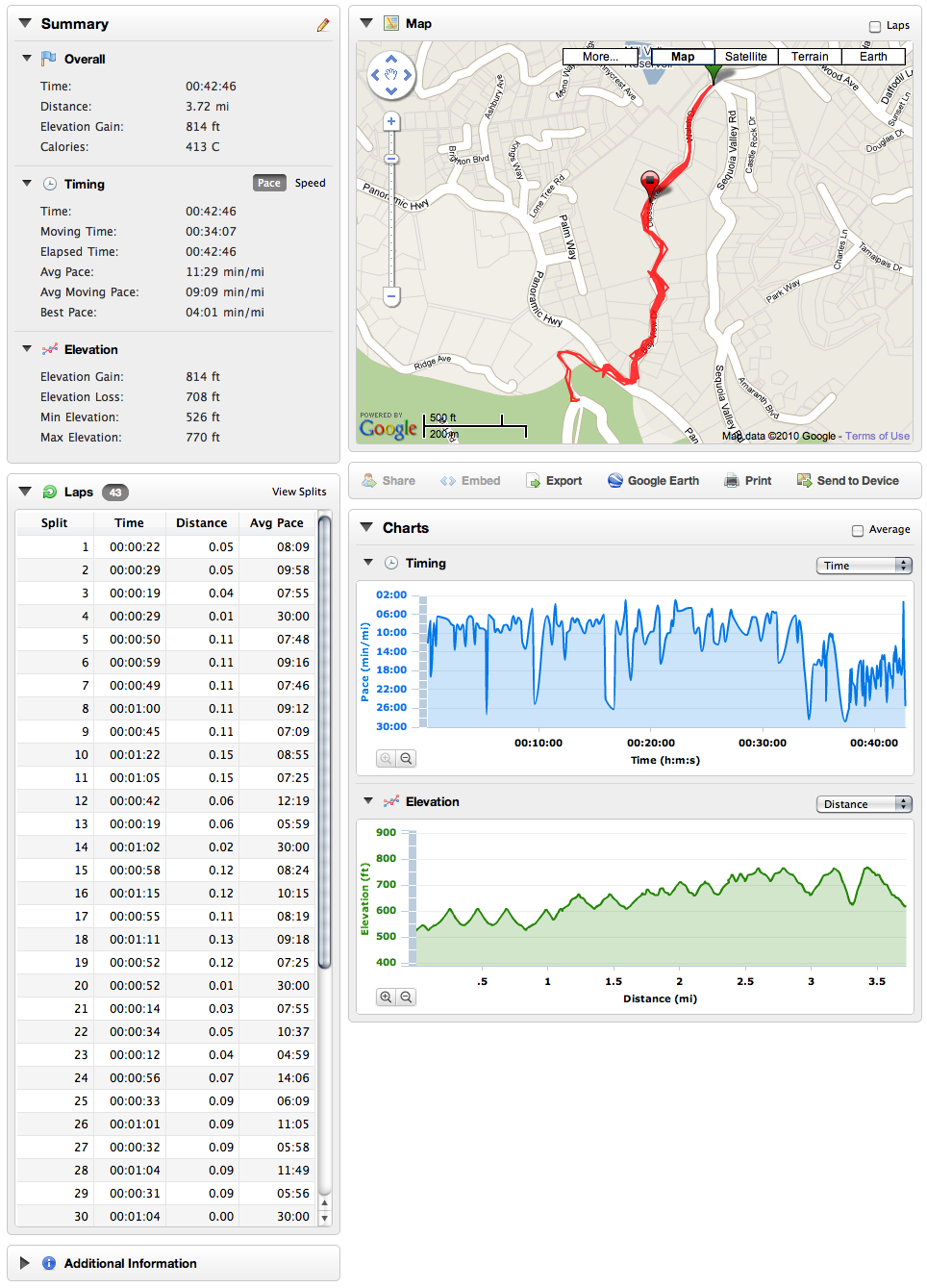This screenshot has height=1288, width=927.
Task: Click the map zoom in plus button
Action: tap(391, 122)
